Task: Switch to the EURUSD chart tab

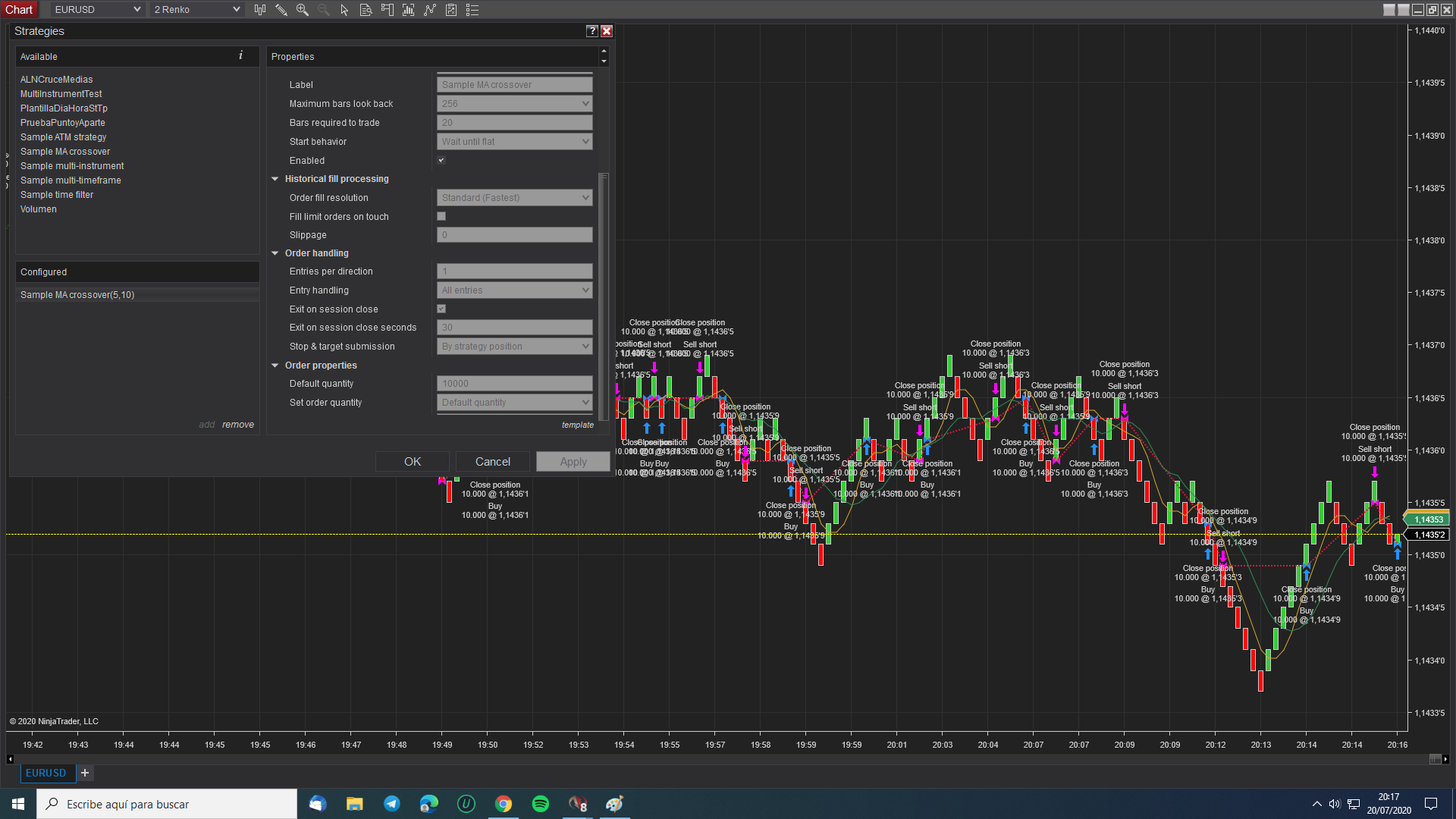Action: click(46, 773)
